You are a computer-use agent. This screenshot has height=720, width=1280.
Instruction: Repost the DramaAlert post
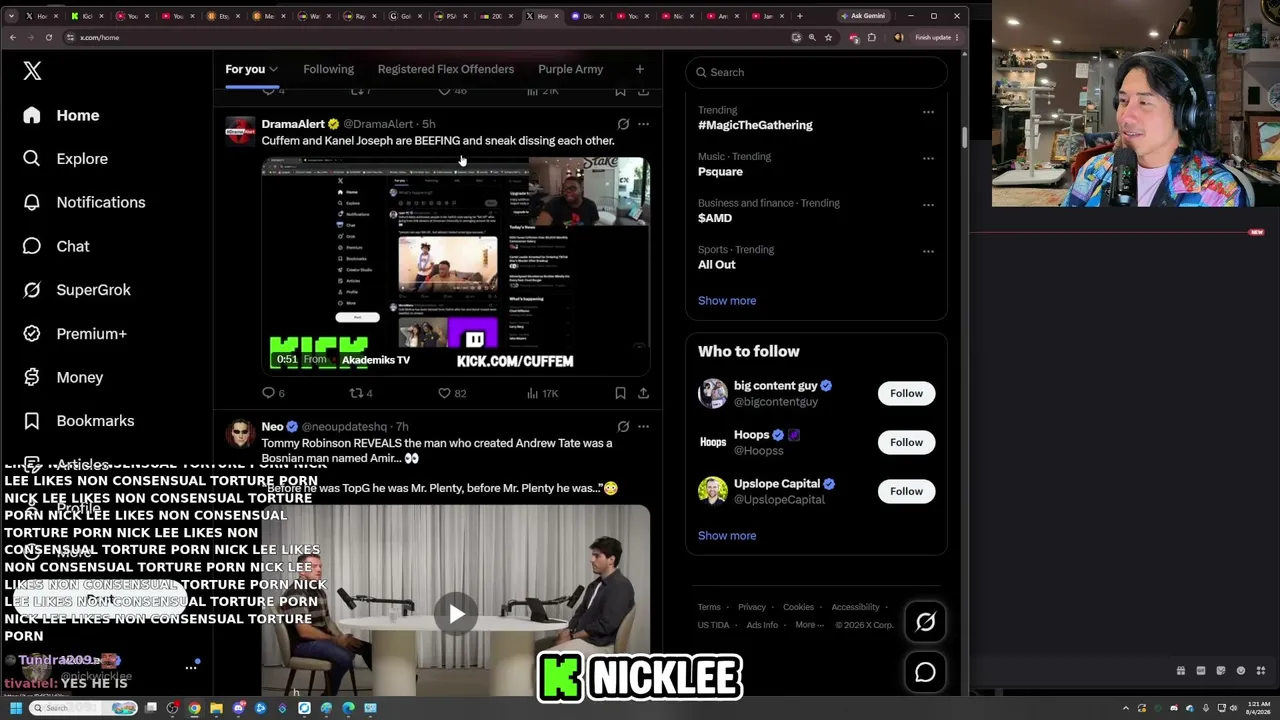coord(361,393)
